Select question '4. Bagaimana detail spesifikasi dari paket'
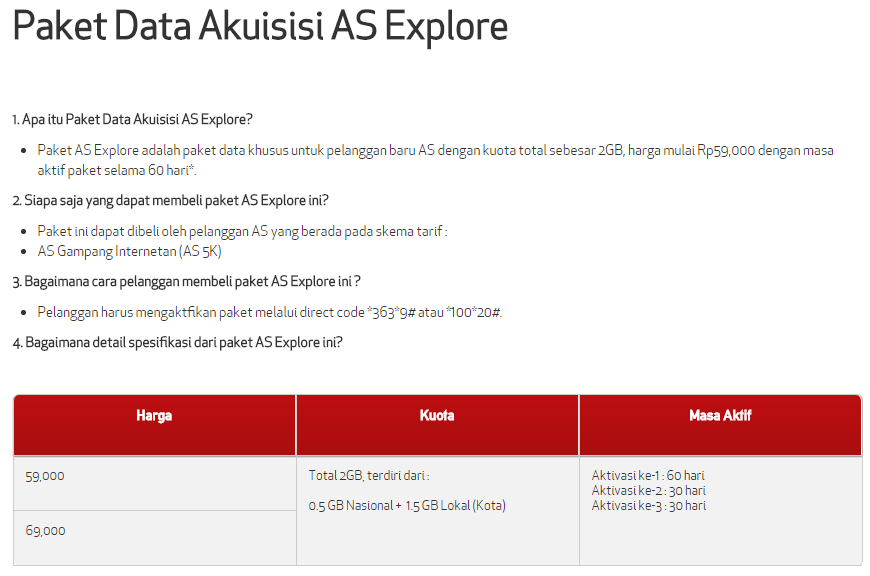 click(x=178, y=342)
